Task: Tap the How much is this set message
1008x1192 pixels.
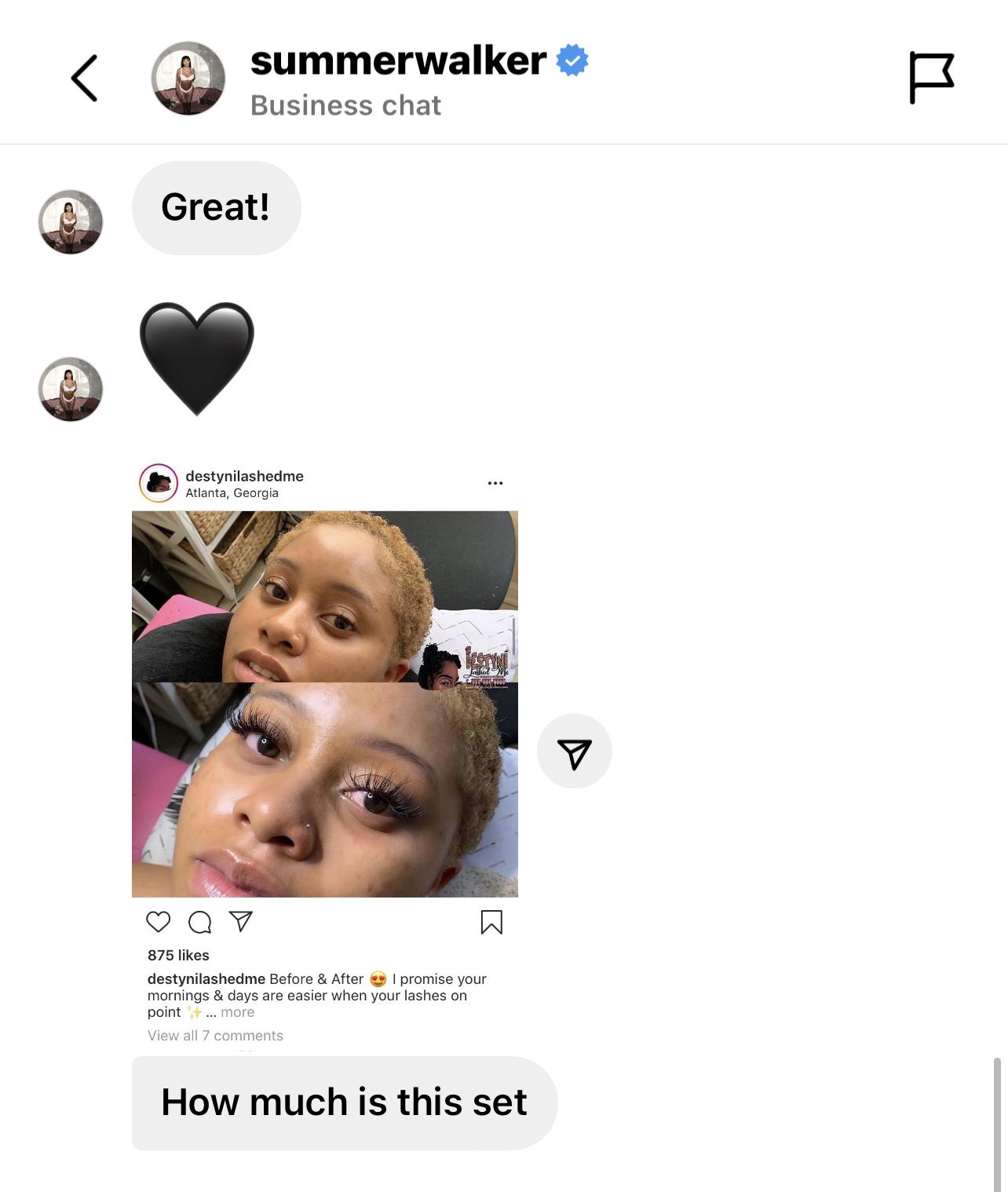Action: click(345, 1102)
